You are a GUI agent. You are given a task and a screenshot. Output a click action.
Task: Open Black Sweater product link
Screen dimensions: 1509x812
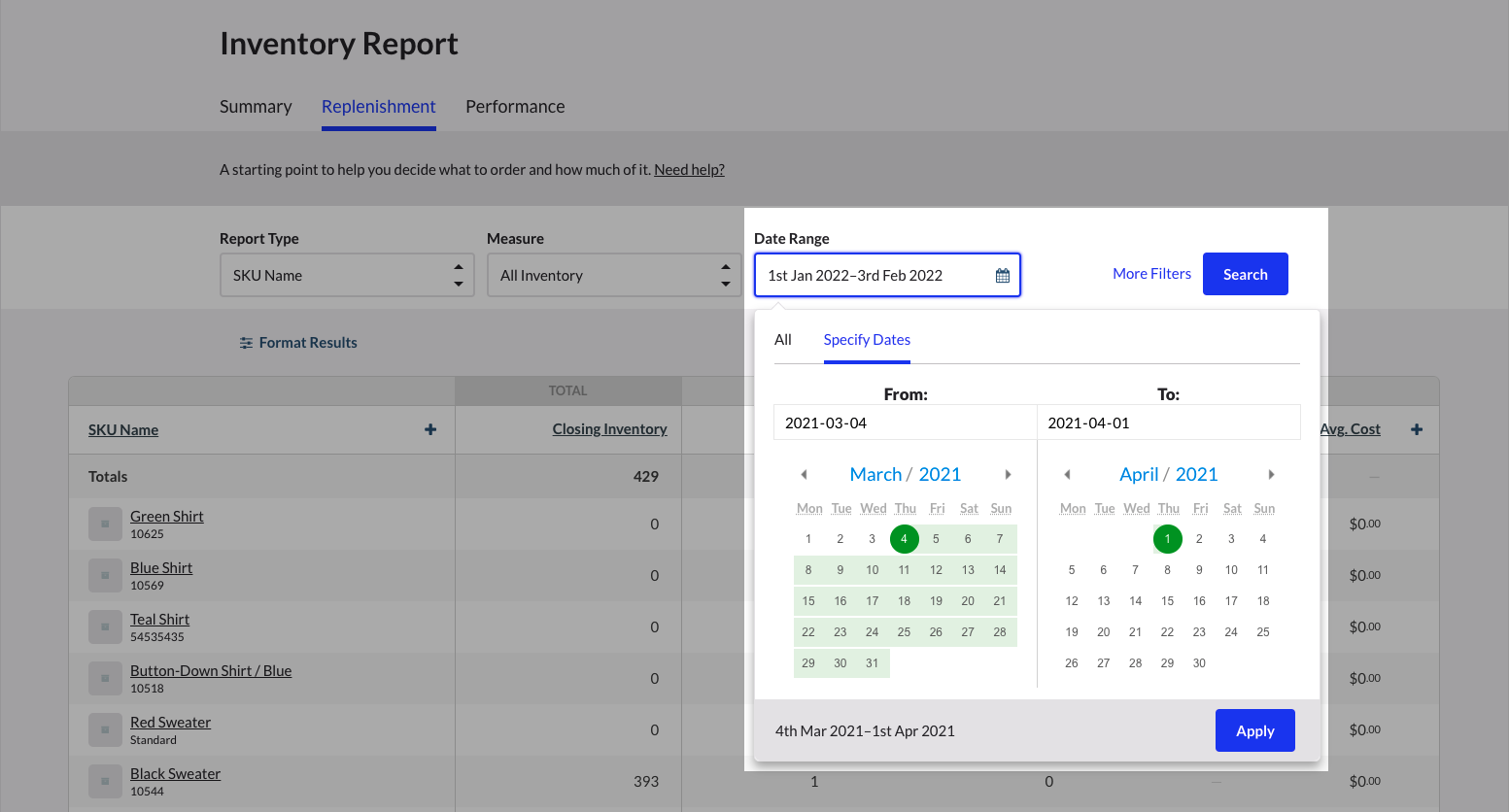[x=176, y=774]
